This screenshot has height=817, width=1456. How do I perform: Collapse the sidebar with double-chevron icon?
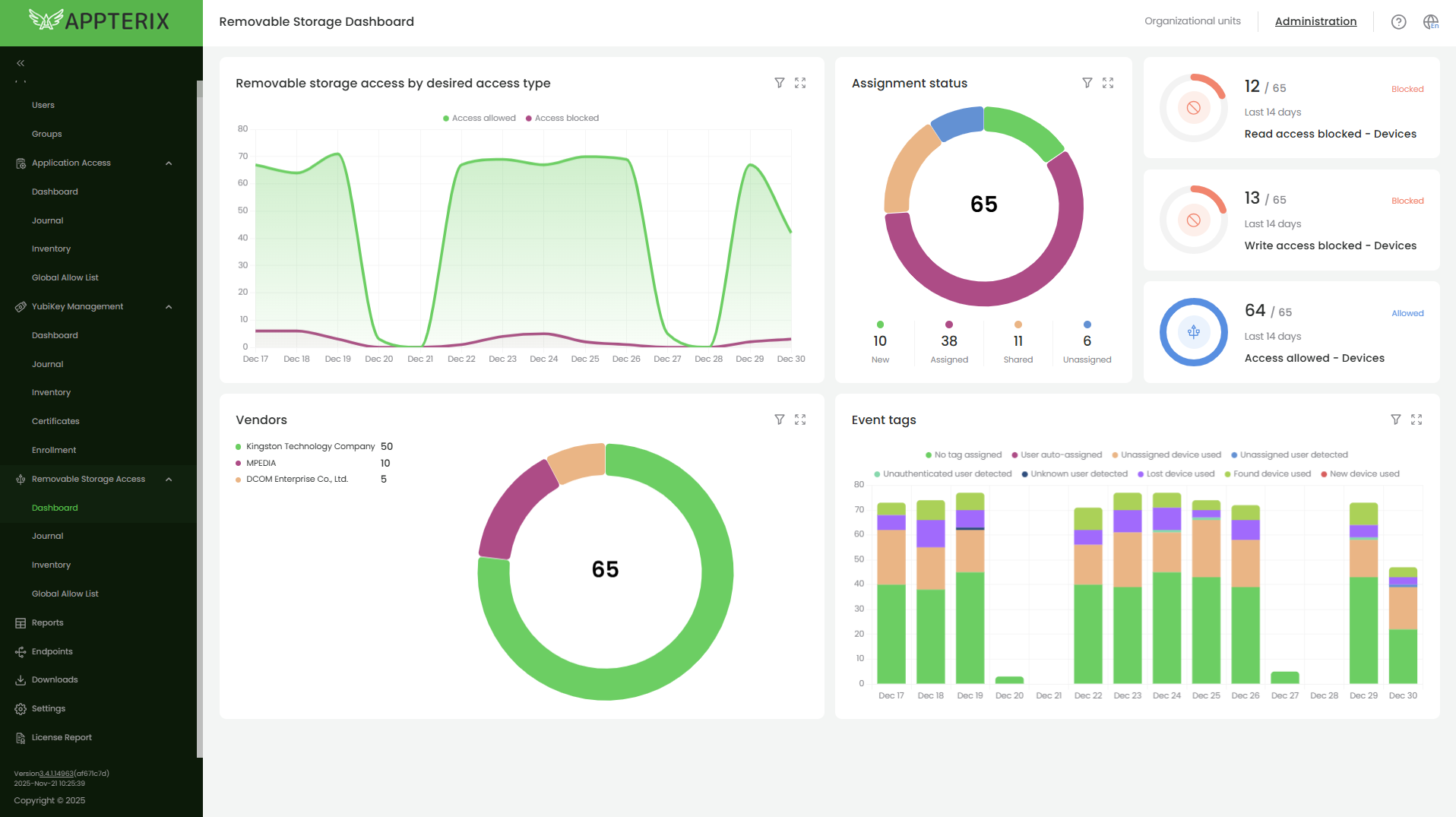point(21,63)
